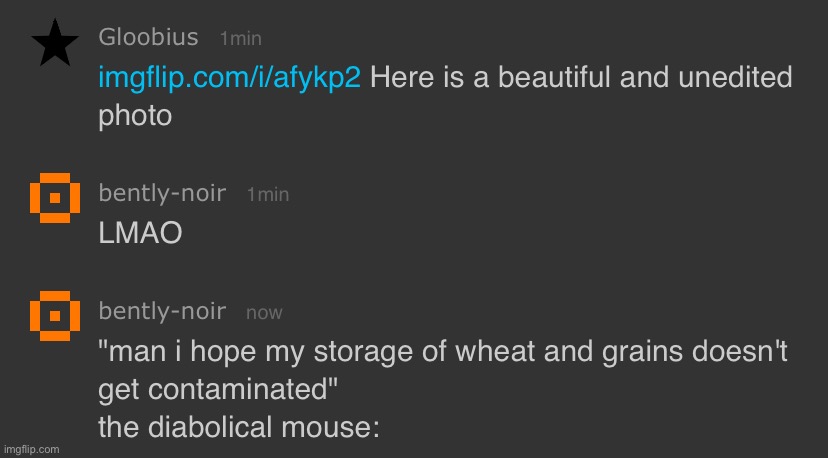
Task: Click the word "photo" in Gloobius's message
Action: (x=135, y=116)
